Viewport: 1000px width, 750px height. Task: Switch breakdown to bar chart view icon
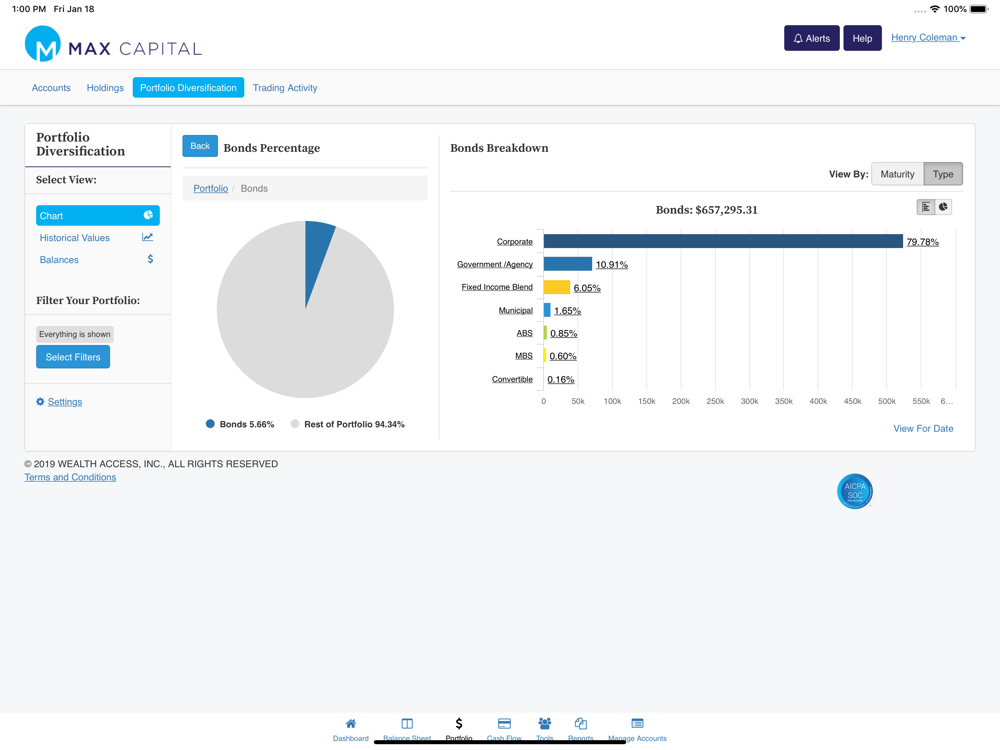(x=925, y=207)
